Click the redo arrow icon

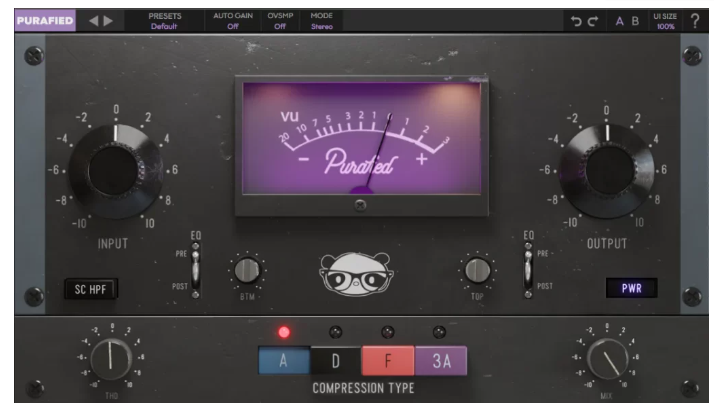pos(593,21)
